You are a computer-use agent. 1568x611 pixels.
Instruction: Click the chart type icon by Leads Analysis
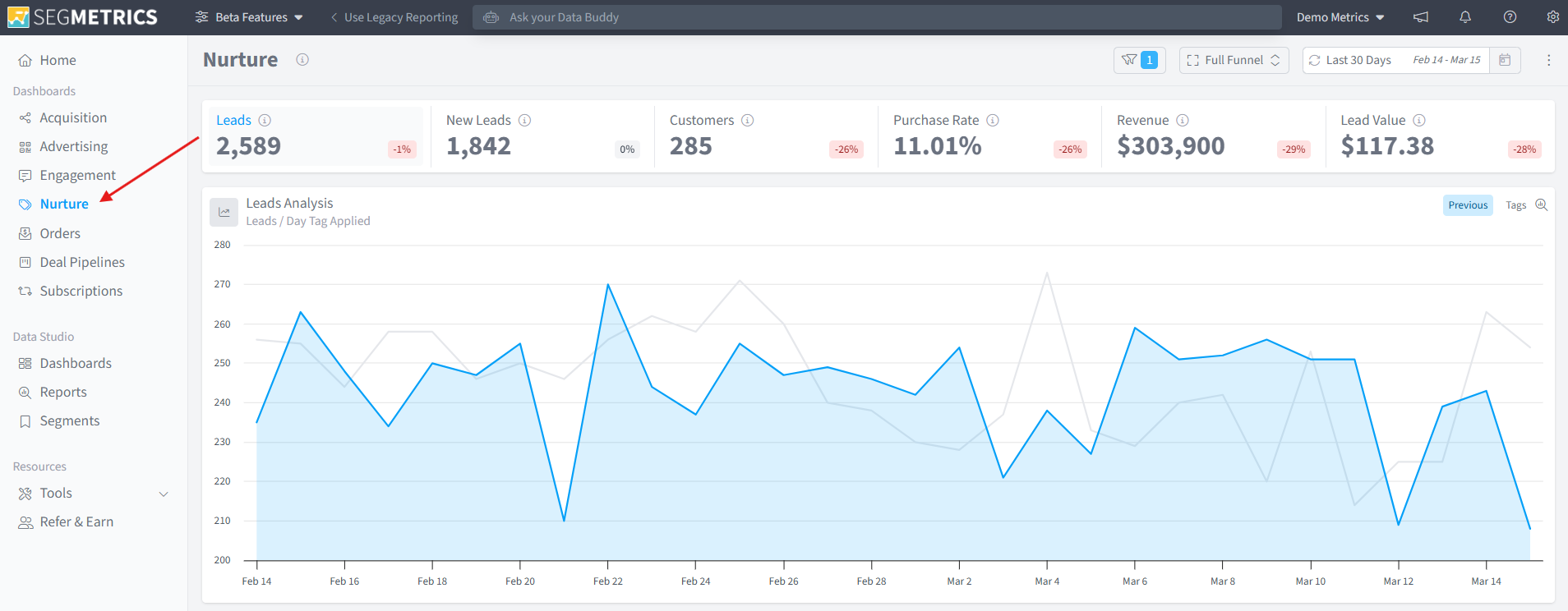tap(224, 212)
